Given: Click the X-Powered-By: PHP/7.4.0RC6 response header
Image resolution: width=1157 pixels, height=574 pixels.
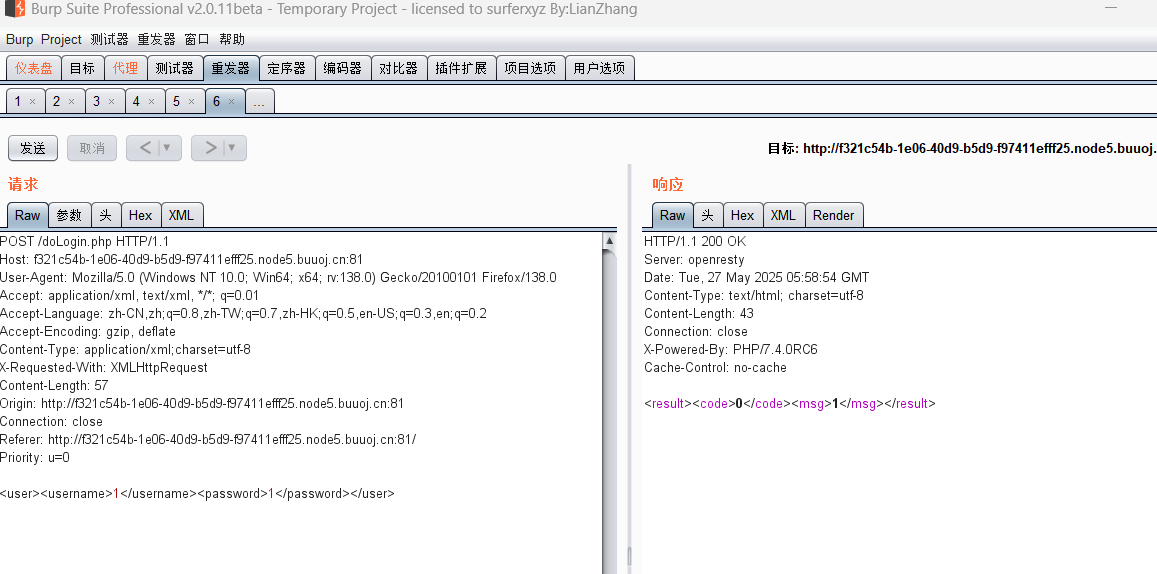Looking at the screenshot, I should click(x=731, y=349).
